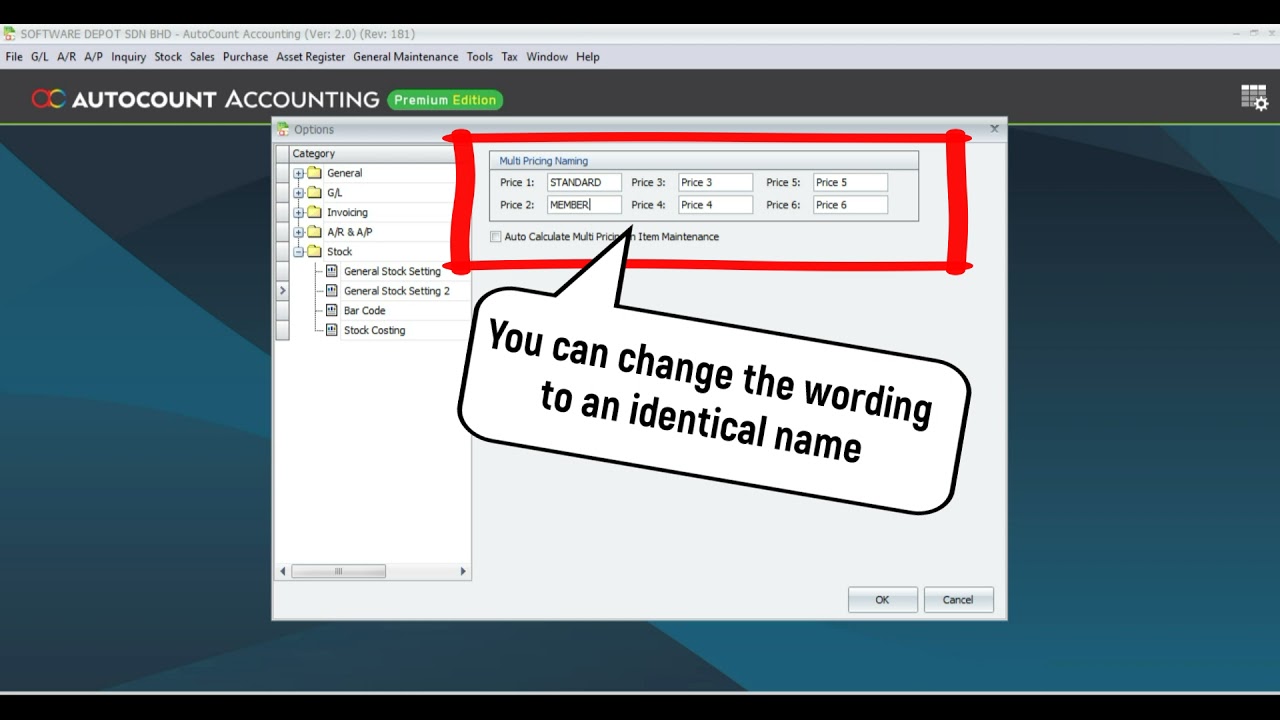Click the Price 1 name field

tap(584, 183)
